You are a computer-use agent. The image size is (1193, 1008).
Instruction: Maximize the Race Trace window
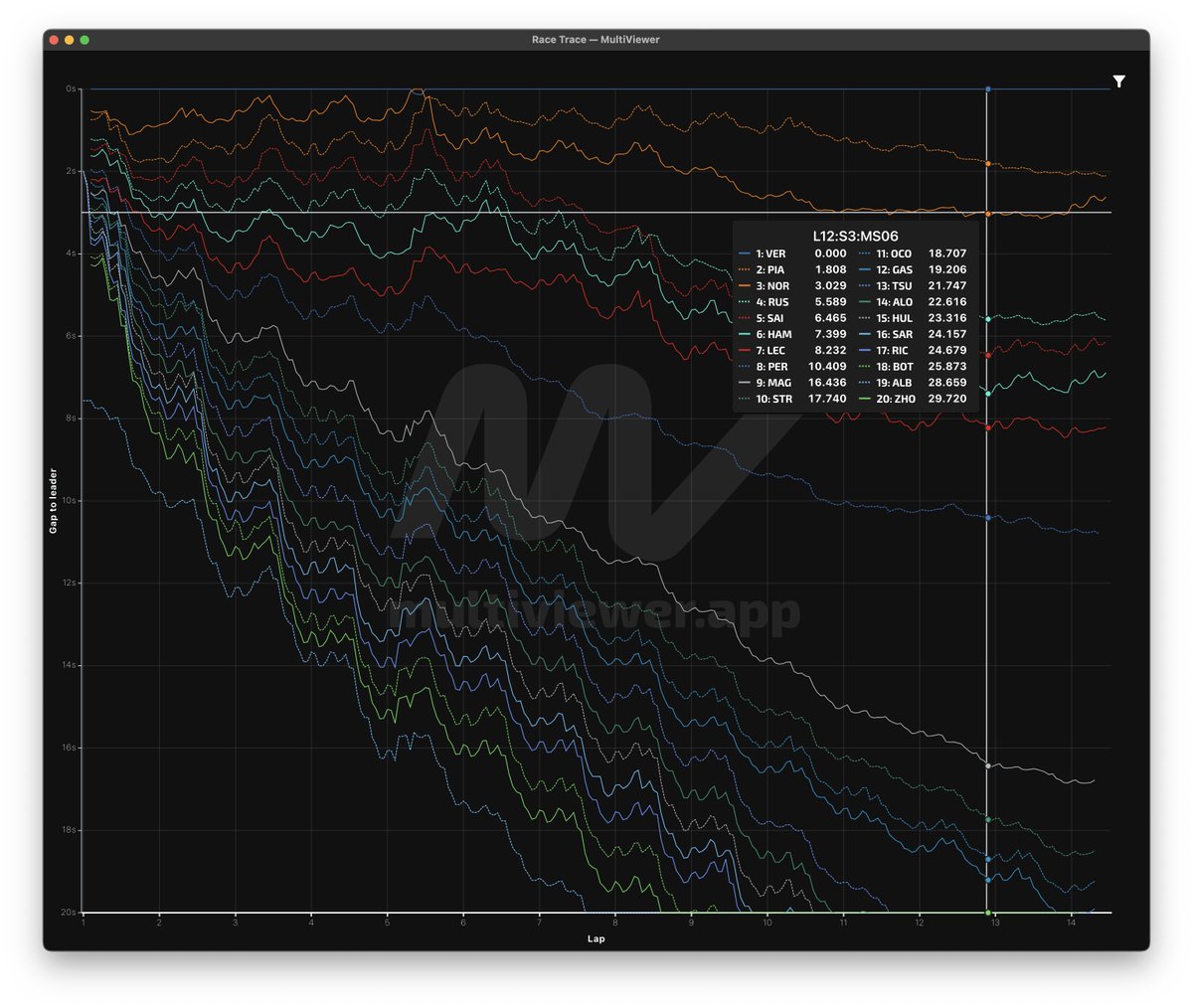click(85, 40)
